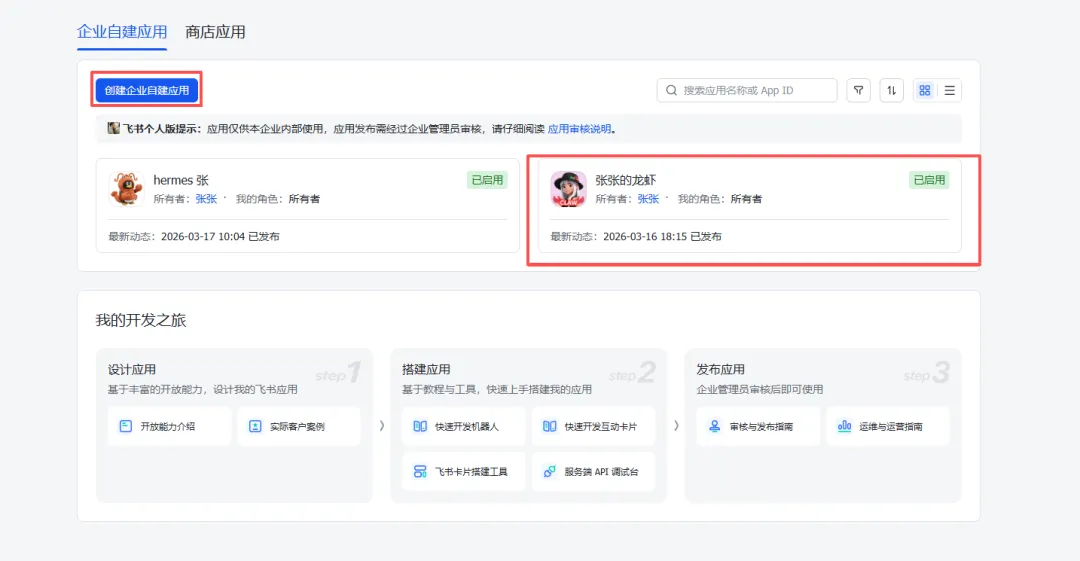1080x561 pixels.
Task: Open 快速开发互动卡片 guide
Action: click(593, 427)
